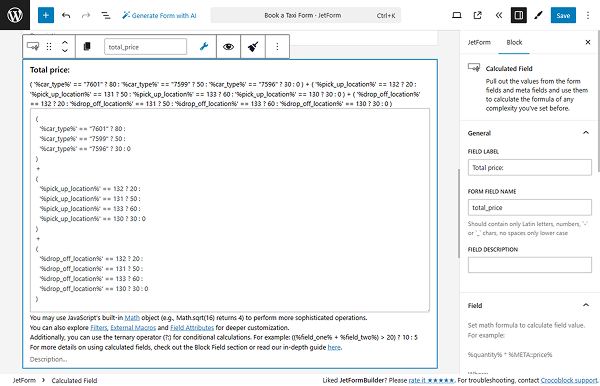Open the Book a Taxi Form command bar
600x386 pixels.
[x=305, y=15]
